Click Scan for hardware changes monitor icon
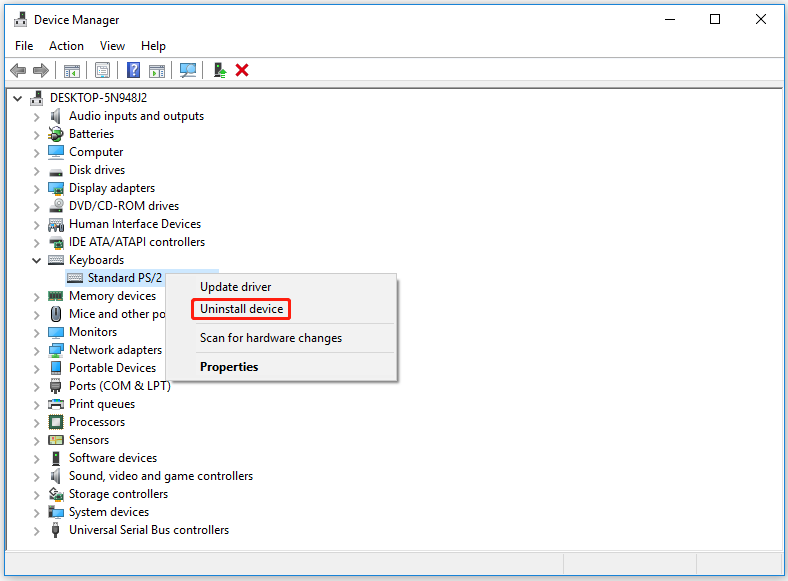The image size is (788, 581). [x=188, y=70]
